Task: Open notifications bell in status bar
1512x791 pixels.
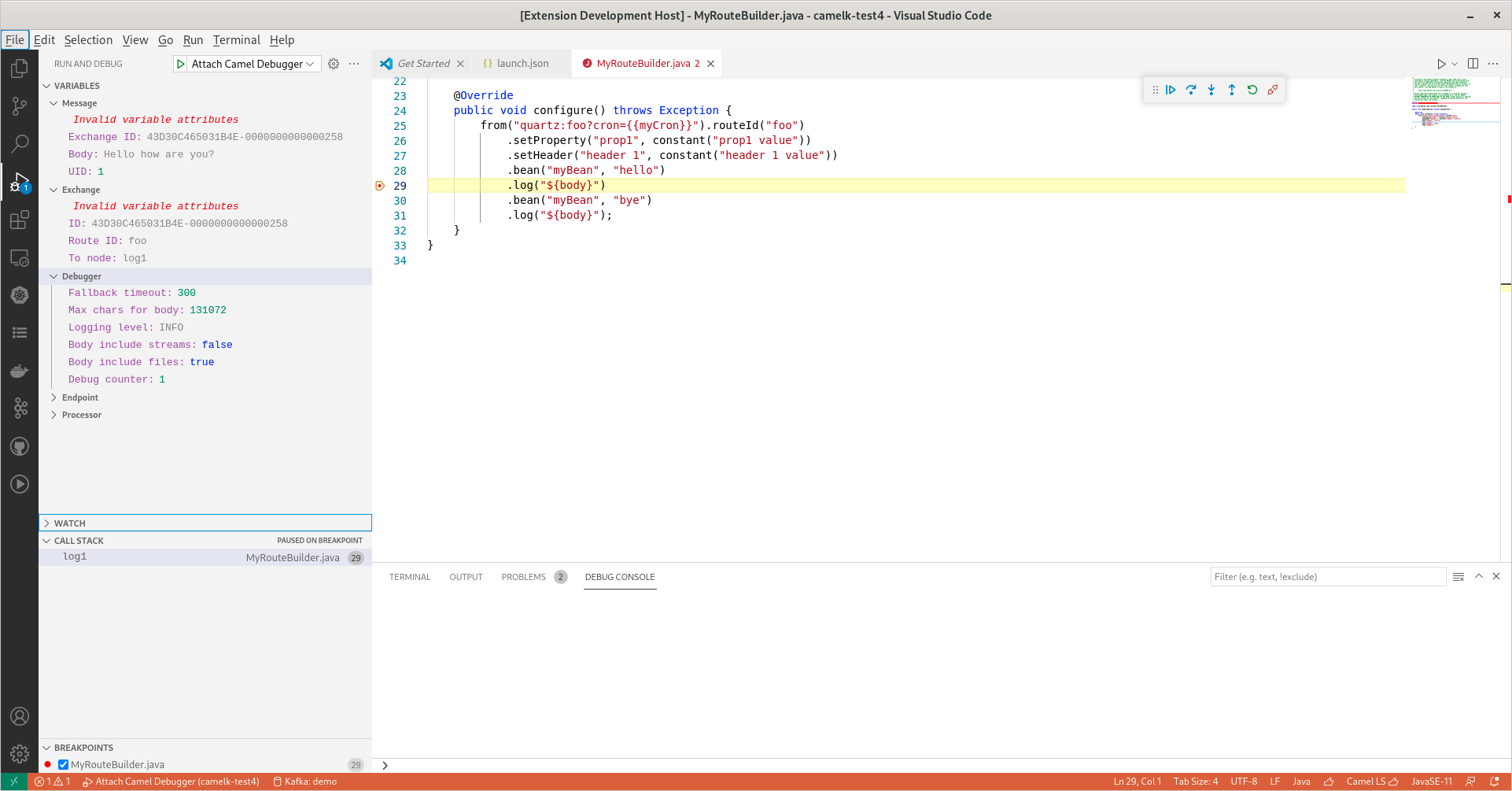Action: pyautogui.click(x=1494, y=782)
